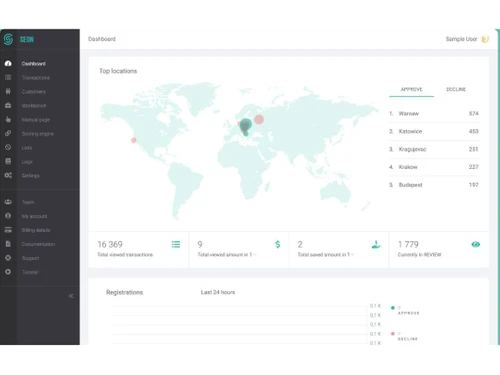Click the 1 779 Currently in REVIEW value
Viewport: 500px width, 375px height.
pyautogui.click(x=408, y=244)
